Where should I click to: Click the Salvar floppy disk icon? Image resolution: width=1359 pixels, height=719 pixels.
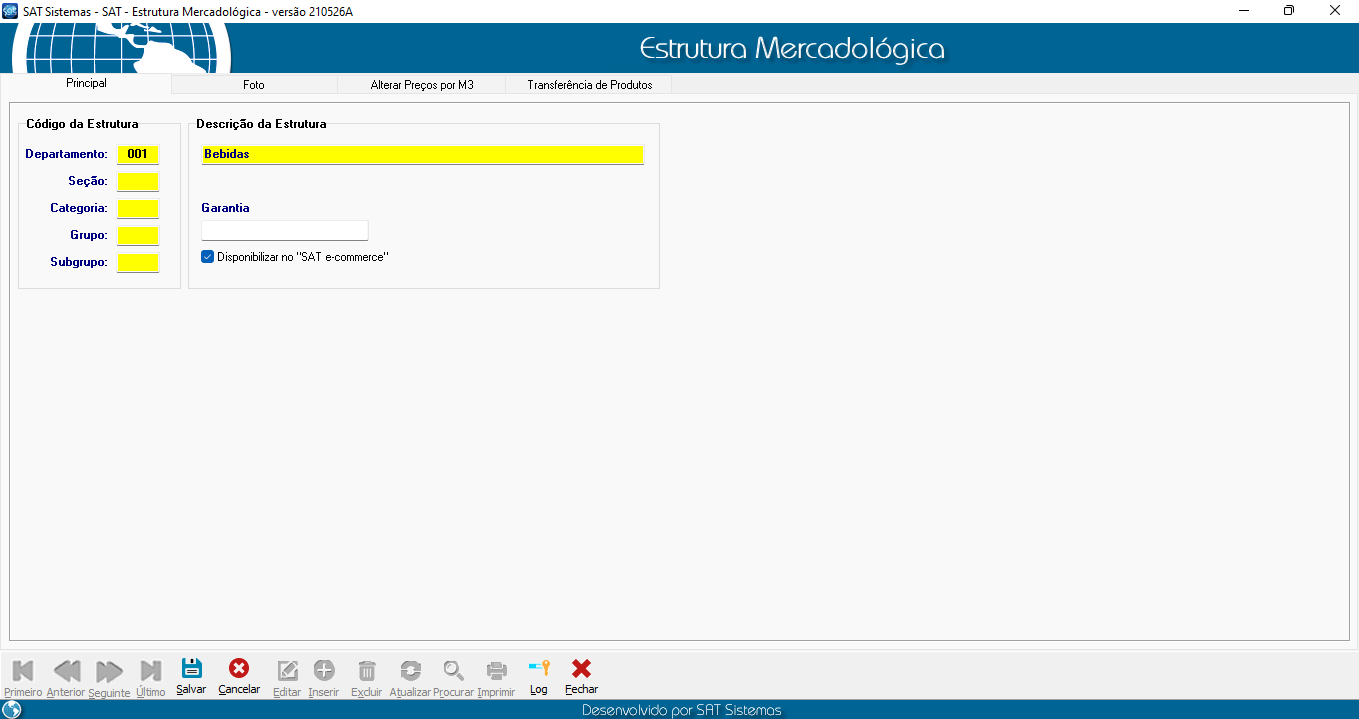pyautogui.click(x=191, y=669)
